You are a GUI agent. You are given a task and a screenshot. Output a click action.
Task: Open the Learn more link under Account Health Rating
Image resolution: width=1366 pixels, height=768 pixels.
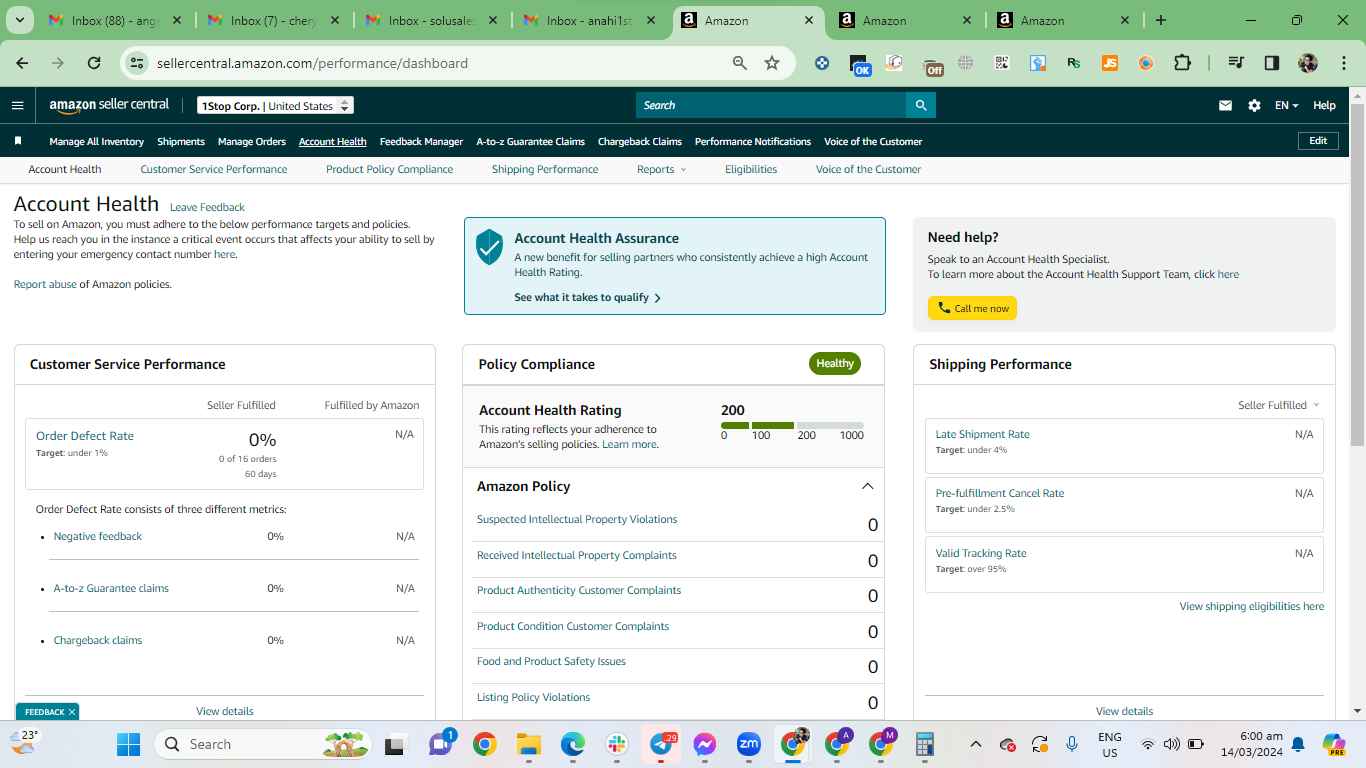click(629, 444)
